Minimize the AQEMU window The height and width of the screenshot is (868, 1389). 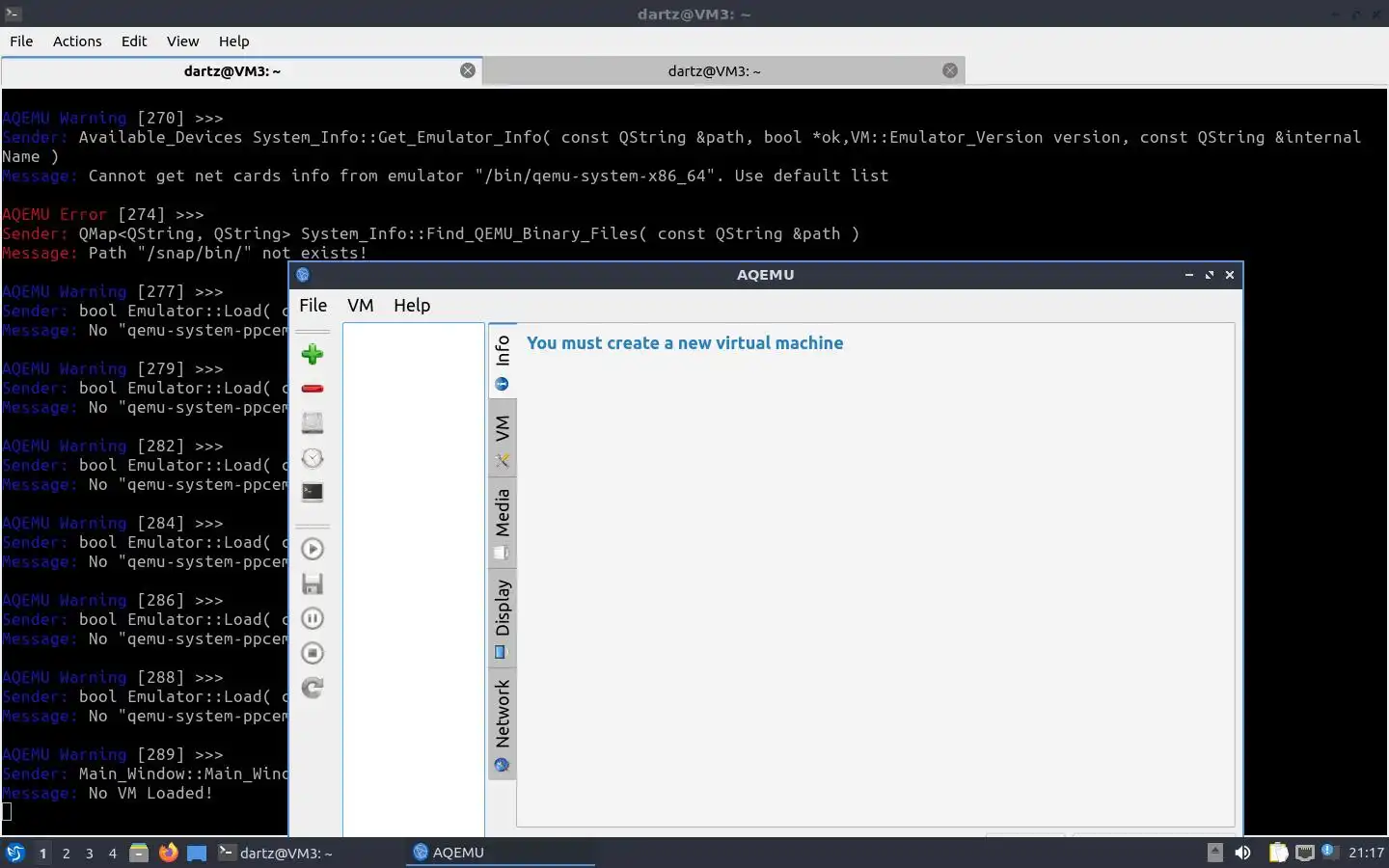pyautogui.click(x=1189, y=275)
